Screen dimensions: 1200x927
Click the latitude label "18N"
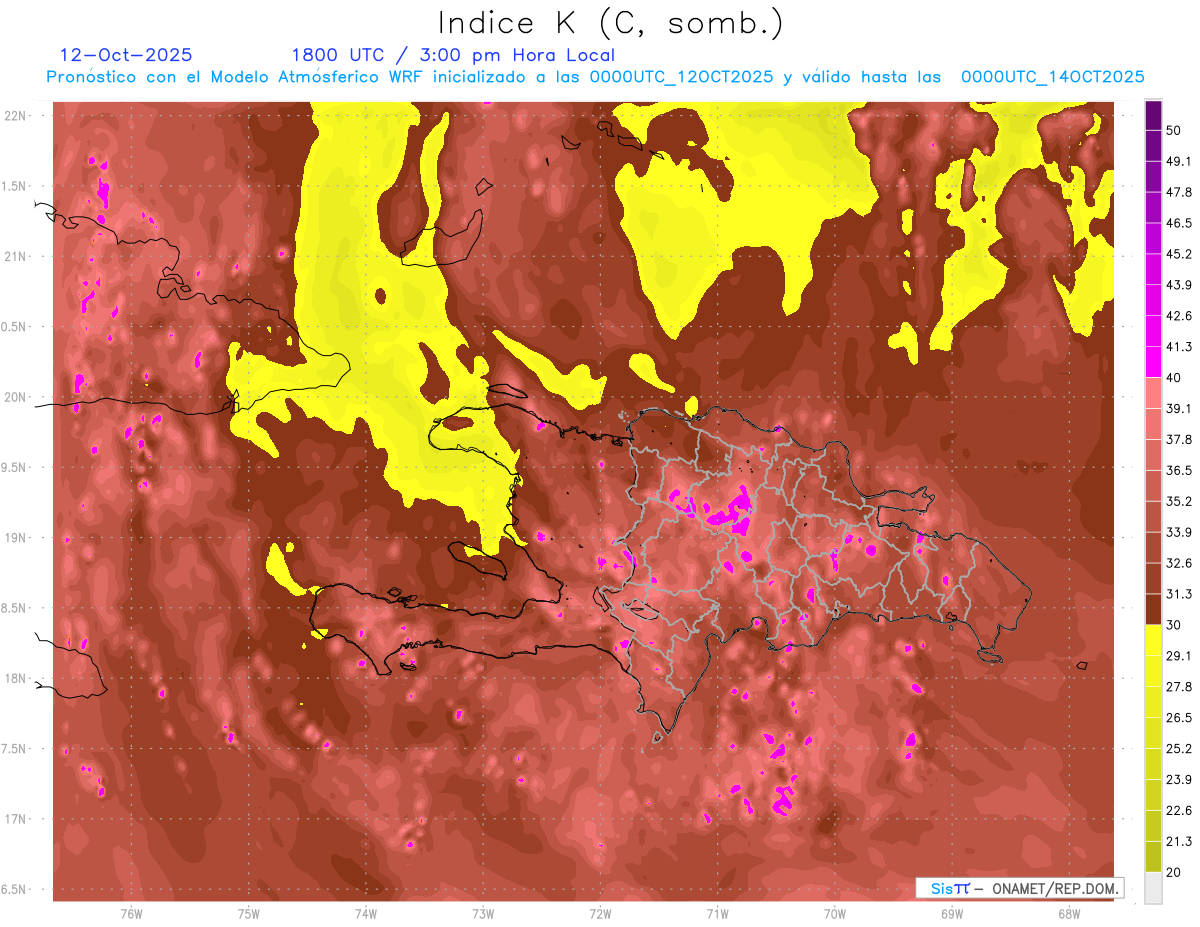pos(17,679)
